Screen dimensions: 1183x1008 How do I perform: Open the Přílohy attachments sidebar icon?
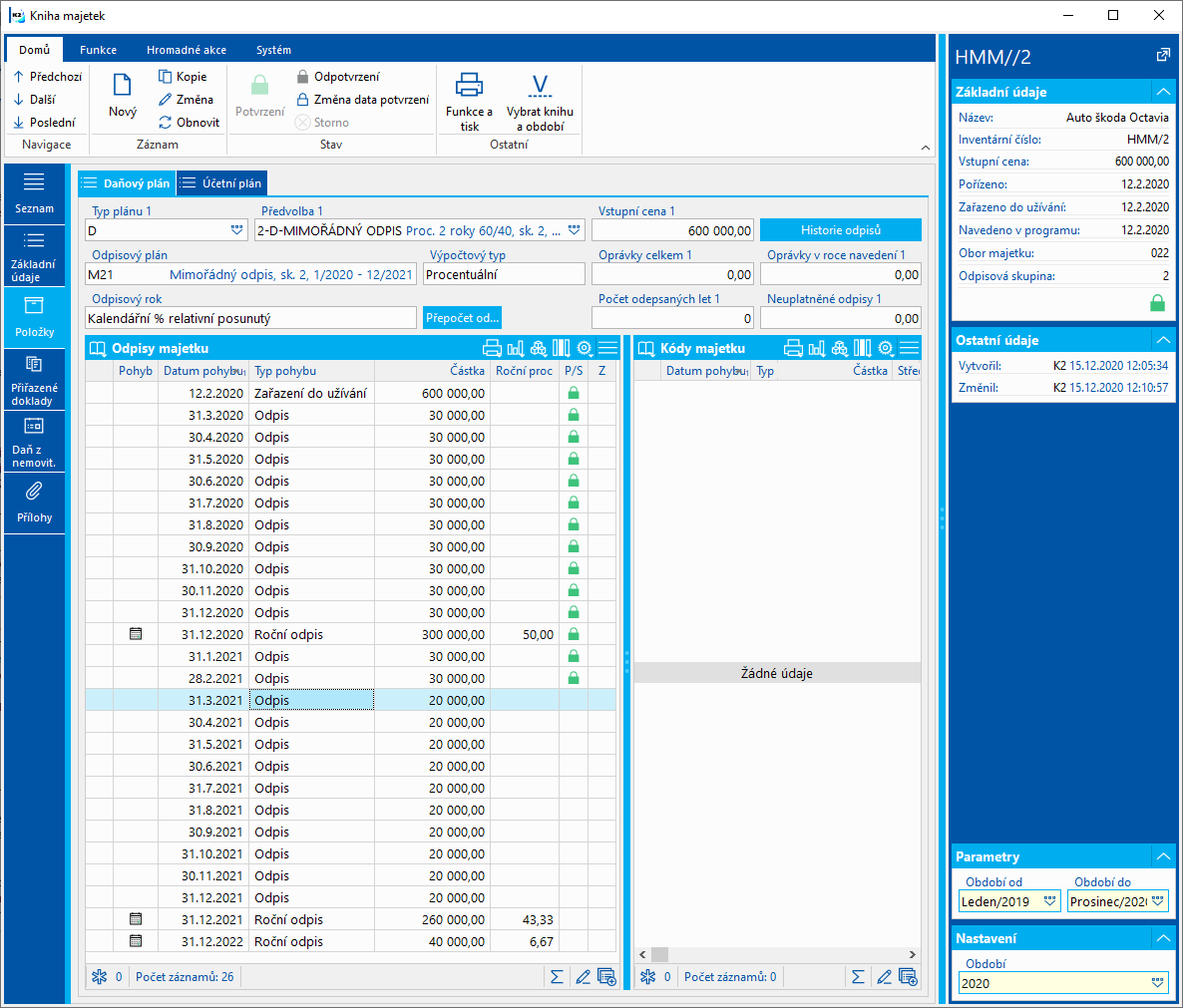click(34, 492)
